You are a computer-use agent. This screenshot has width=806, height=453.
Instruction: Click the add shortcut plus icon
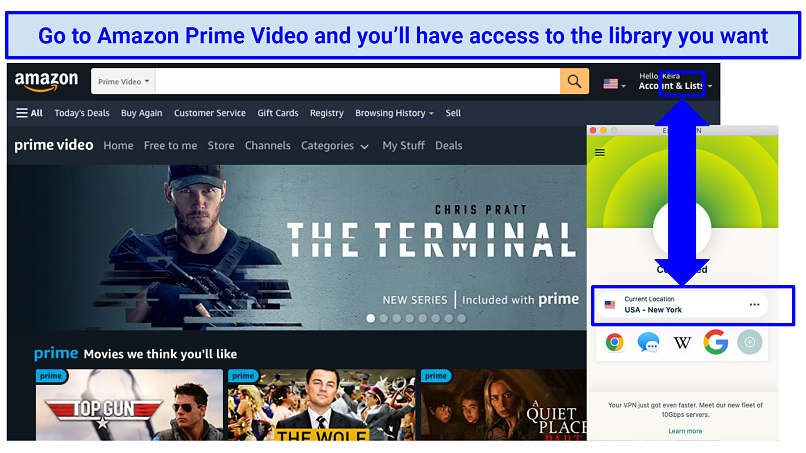[x=749, y=342]
